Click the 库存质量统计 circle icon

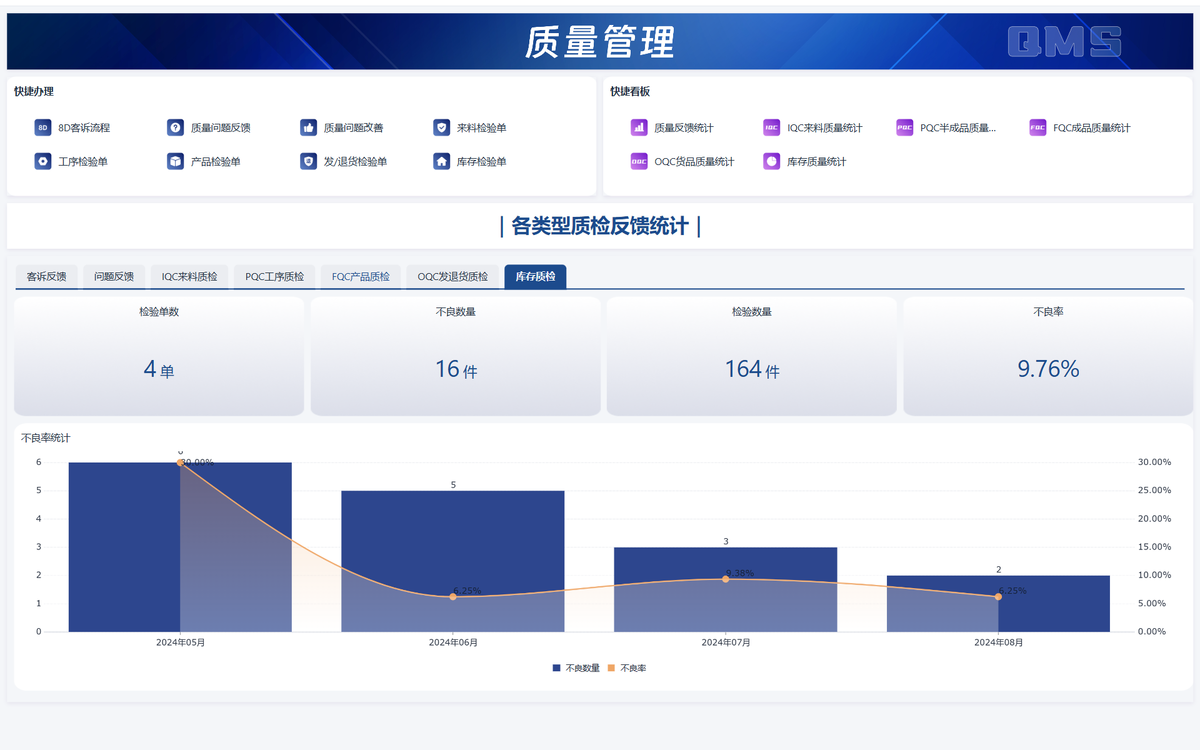click(771, 161)
